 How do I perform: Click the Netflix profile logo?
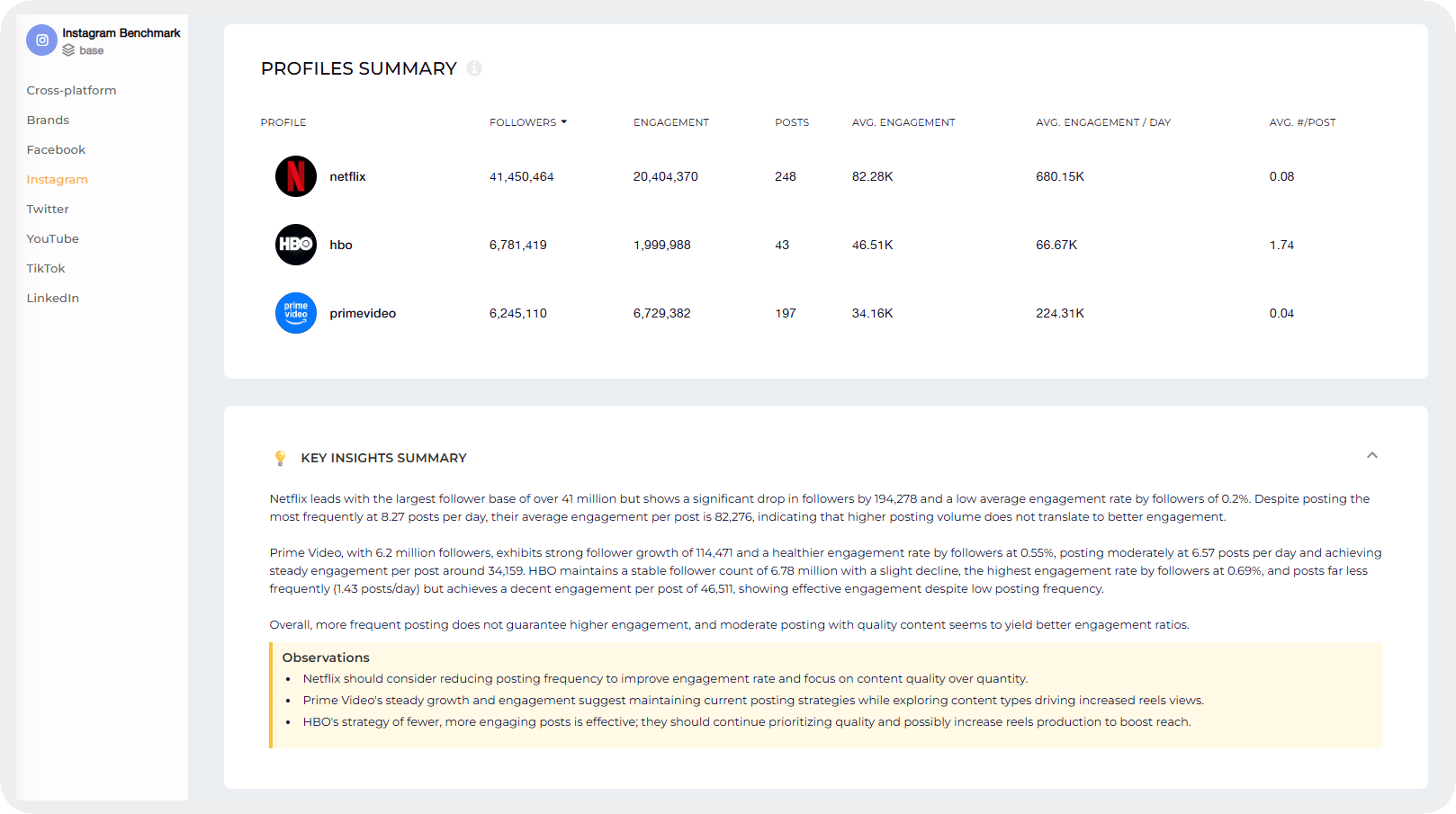coord(296,176)
